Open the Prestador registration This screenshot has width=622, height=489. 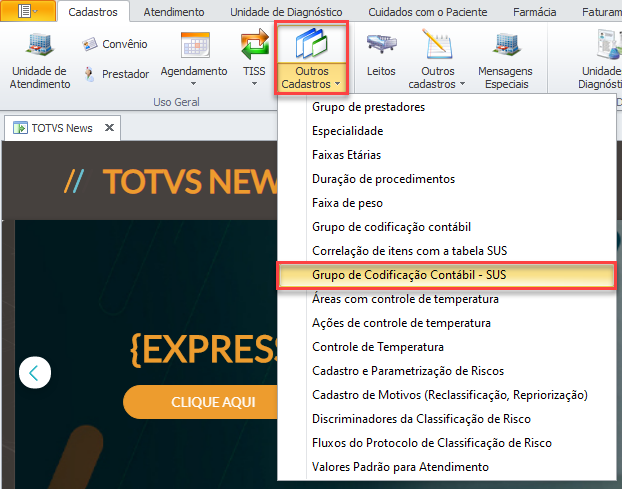(116, 74)
